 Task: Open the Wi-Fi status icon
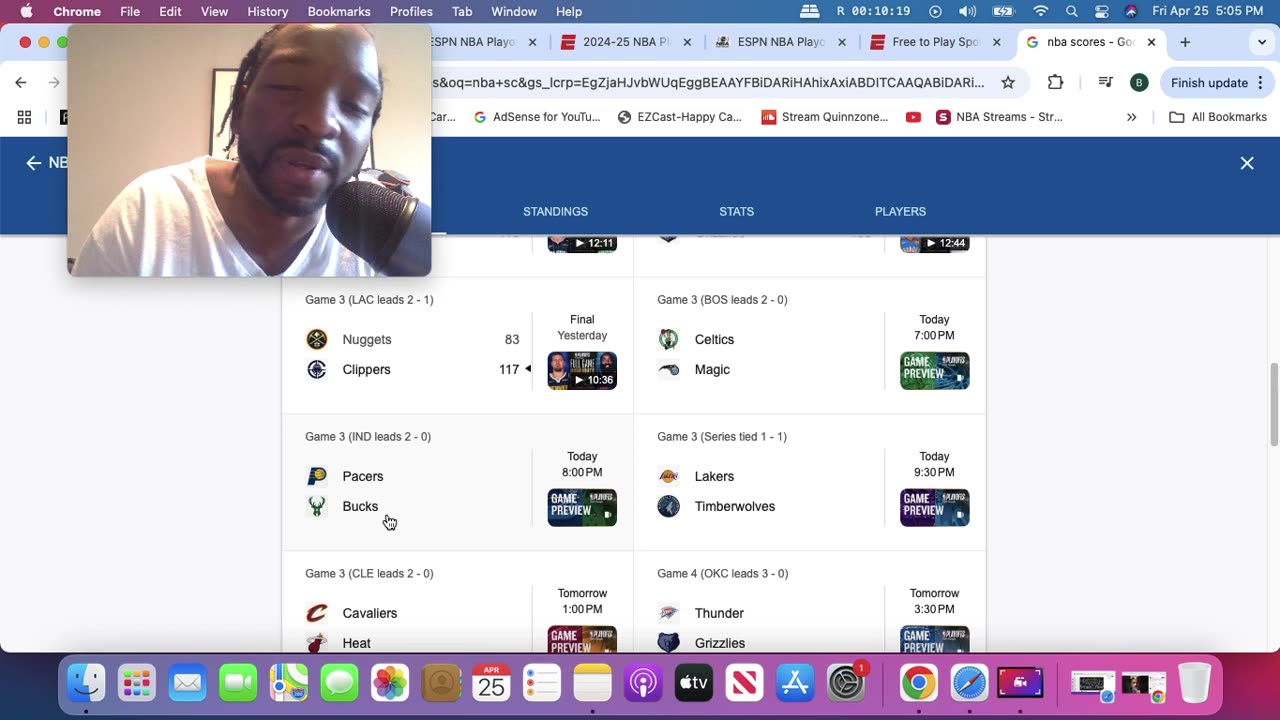1041,11
